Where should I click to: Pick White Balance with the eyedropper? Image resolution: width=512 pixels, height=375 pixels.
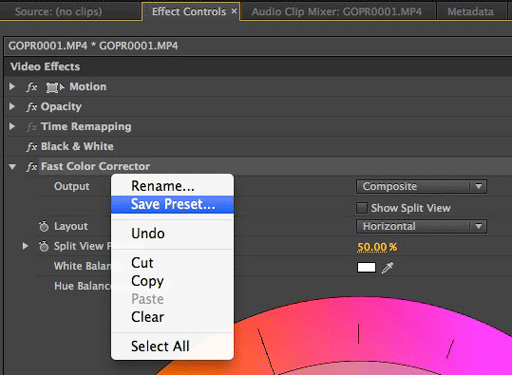(x=387, y=268)
